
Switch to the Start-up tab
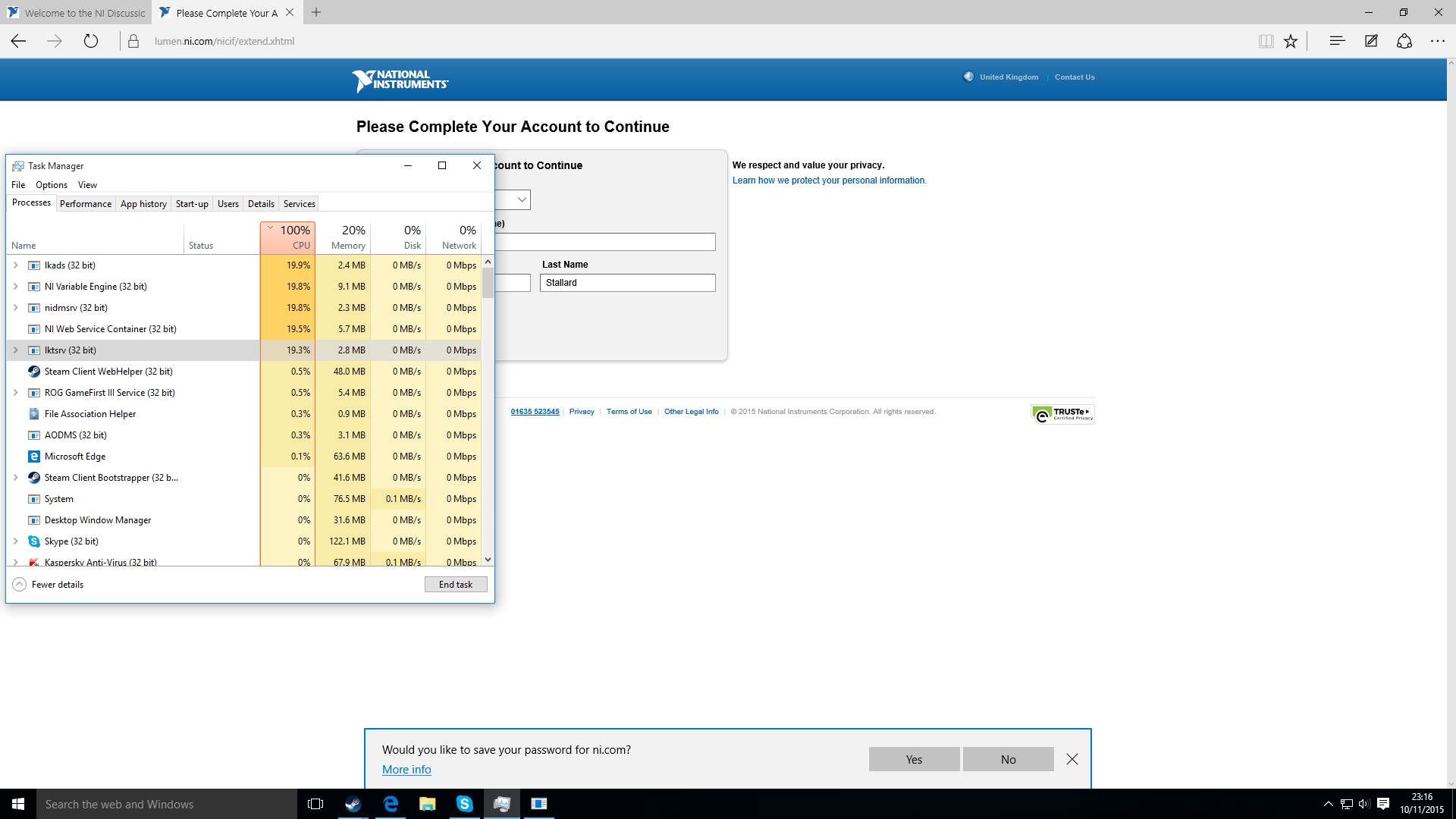[x=192, y=203]
